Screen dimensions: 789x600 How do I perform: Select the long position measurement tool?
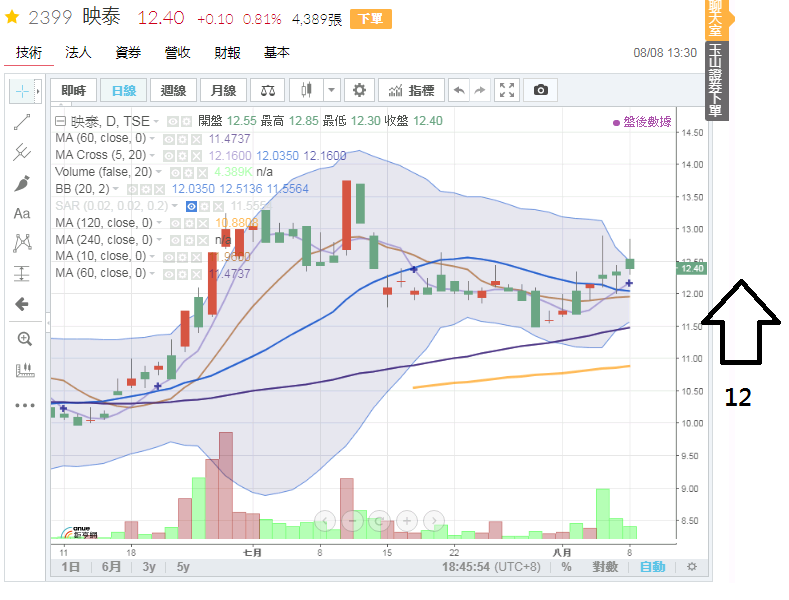coord(22,273)
